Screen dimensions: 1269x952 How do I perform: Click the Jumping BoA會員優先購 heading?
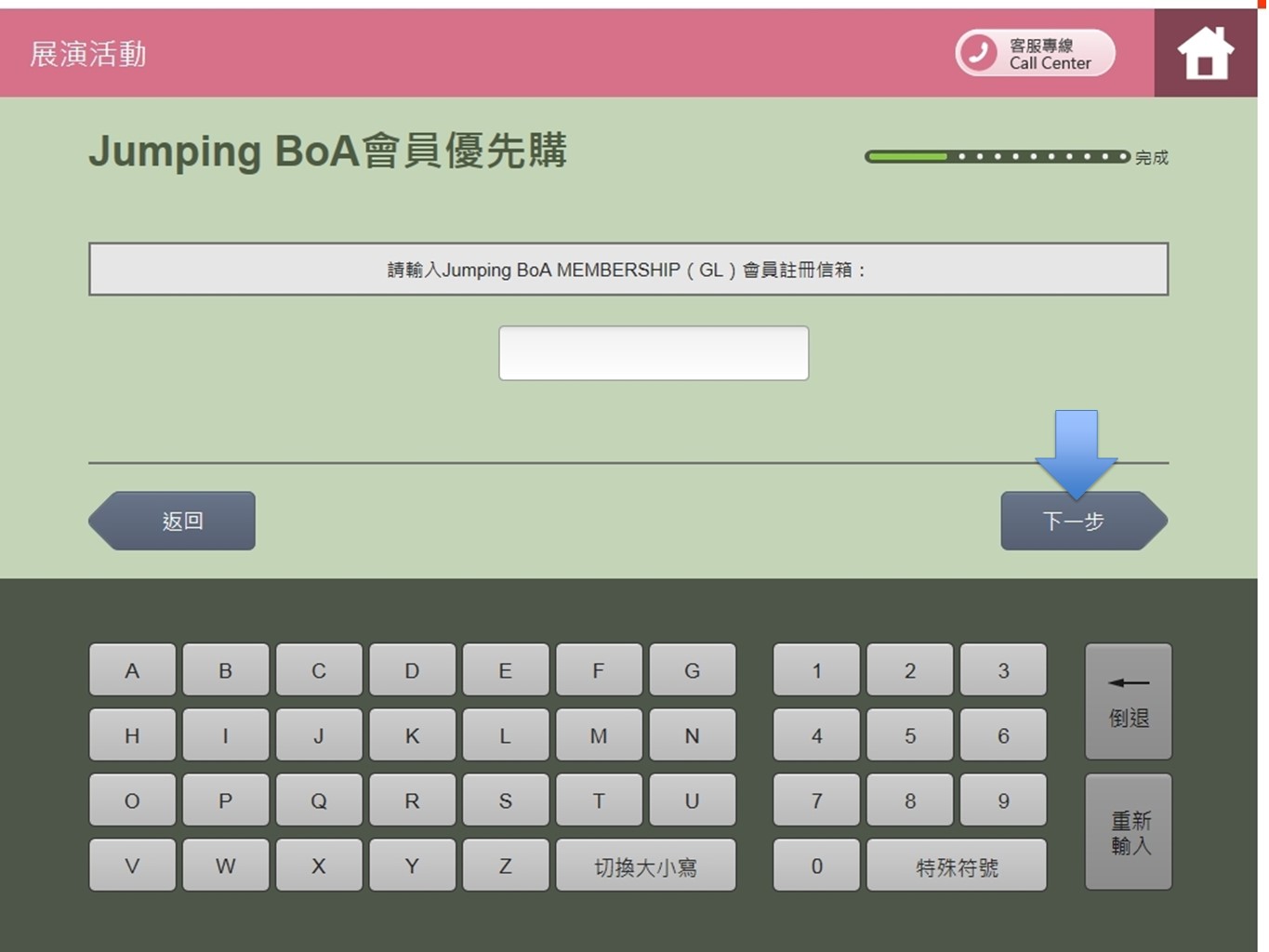click(x=328, y=152)
